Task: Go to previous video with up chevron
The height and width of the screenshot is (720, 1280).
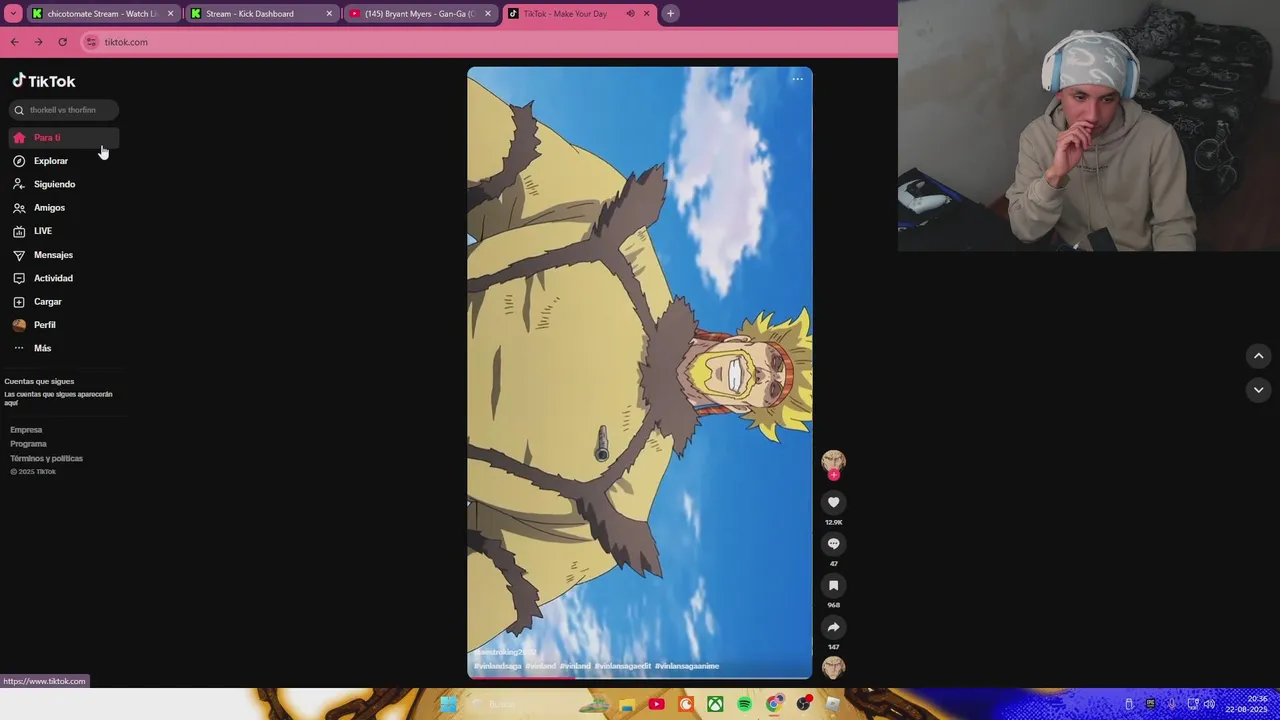Action: coord(1259,356)
